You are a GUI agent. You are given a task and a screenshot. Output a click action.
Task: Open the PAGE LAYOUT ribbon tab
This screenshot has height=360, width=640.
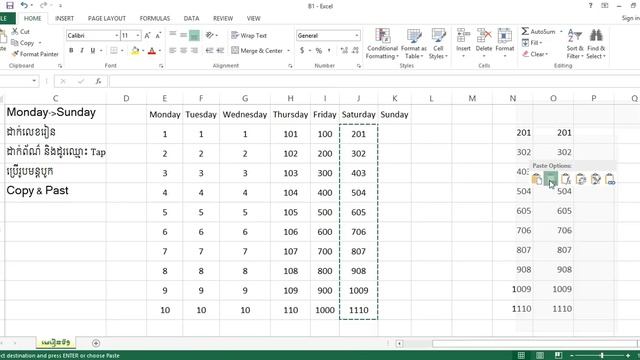tap(107, 18)
